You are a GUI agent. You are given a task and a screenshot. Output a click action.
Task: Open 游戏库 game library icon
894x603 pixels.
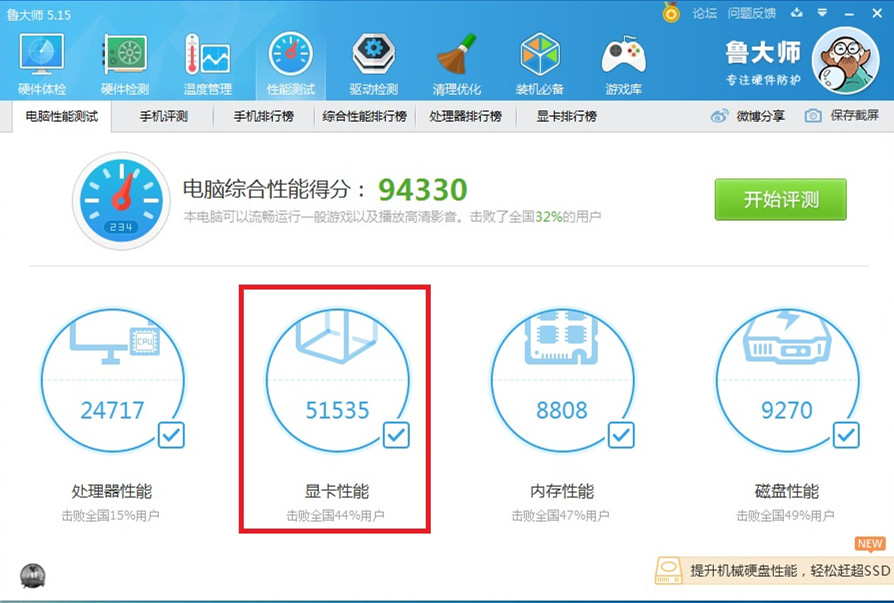click(624, 55)
